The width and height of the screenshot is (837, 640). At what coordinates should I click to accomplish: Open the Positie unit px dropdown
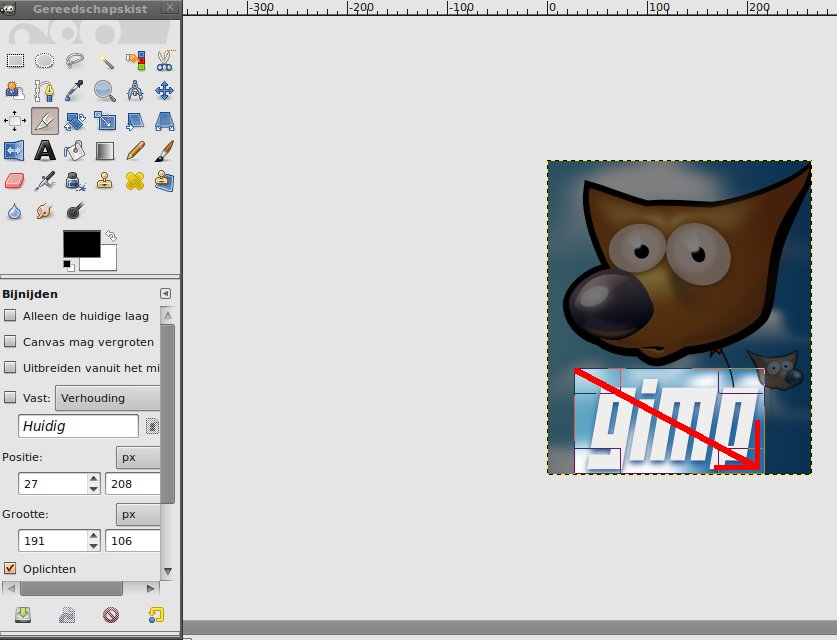(x=138, y=457)
